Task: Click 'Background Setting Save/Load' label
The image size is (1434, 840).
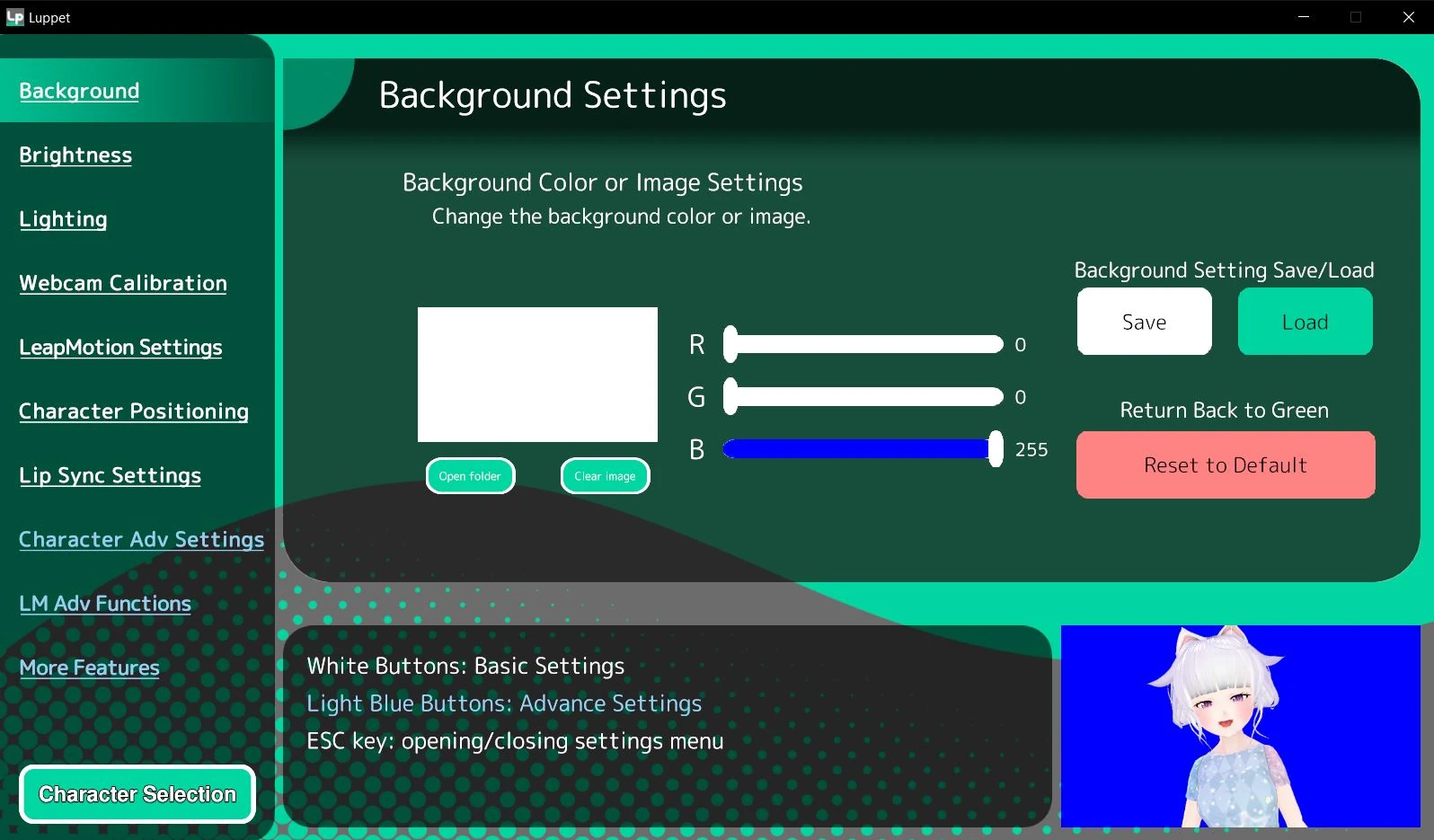Action: 1224,270
